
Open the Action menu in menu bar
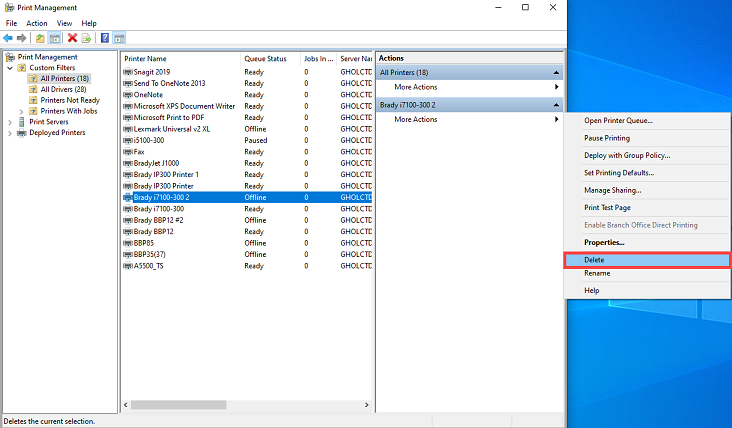[37, 22]
